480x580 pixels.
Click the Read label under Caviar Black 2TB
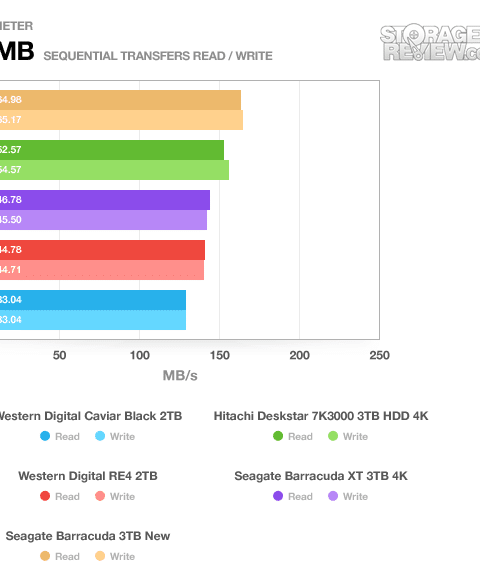(x=67, y=436)
